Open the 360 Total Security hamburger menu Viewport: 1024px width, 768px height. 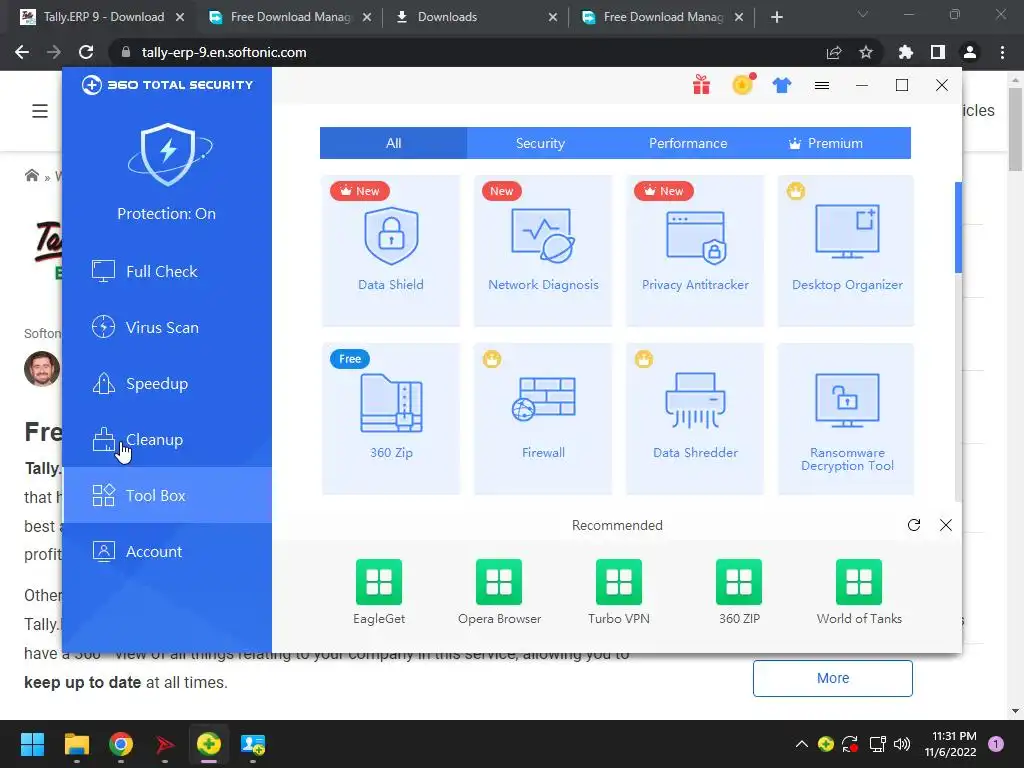(822, 86)
